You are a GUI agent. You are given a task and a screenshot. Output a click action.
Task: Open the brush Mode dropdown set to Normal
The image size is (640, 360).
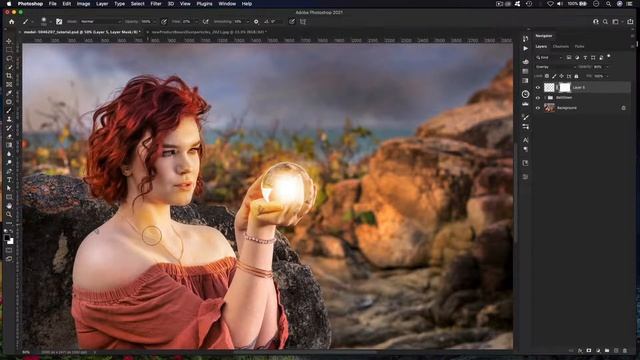[x=100, y=22]
